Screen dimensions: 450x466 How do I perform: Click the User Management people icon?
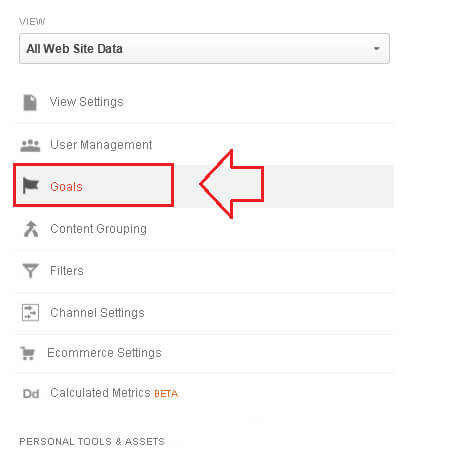(30, 146)
